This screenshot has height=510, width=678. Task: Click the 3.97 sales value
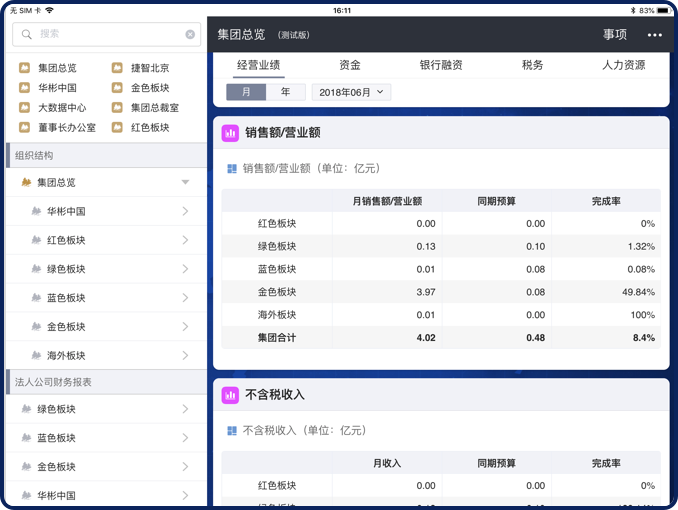click(426, 292)
